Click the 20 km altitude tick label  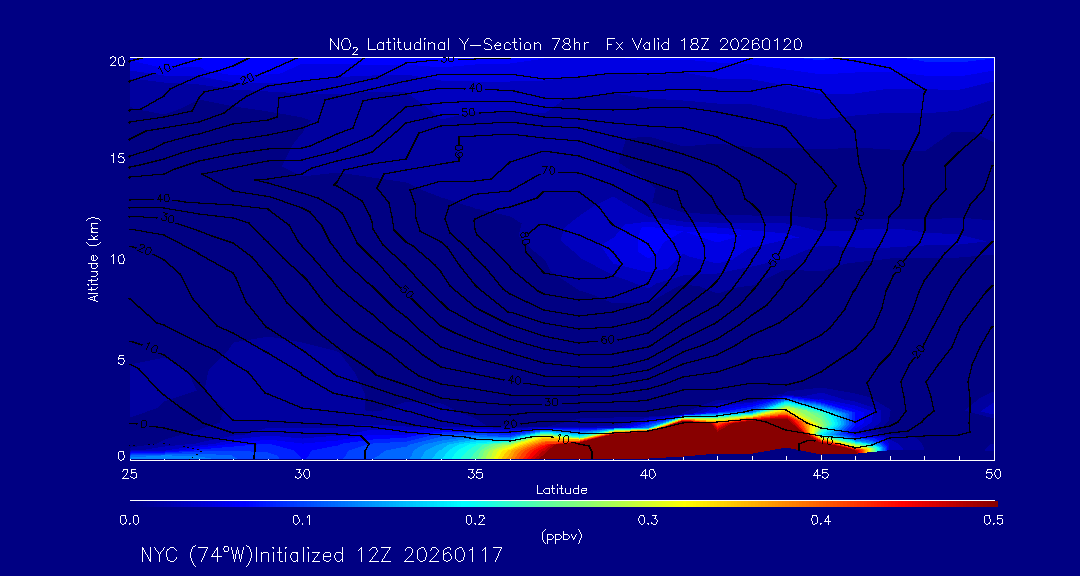click(x=115, y=61)
